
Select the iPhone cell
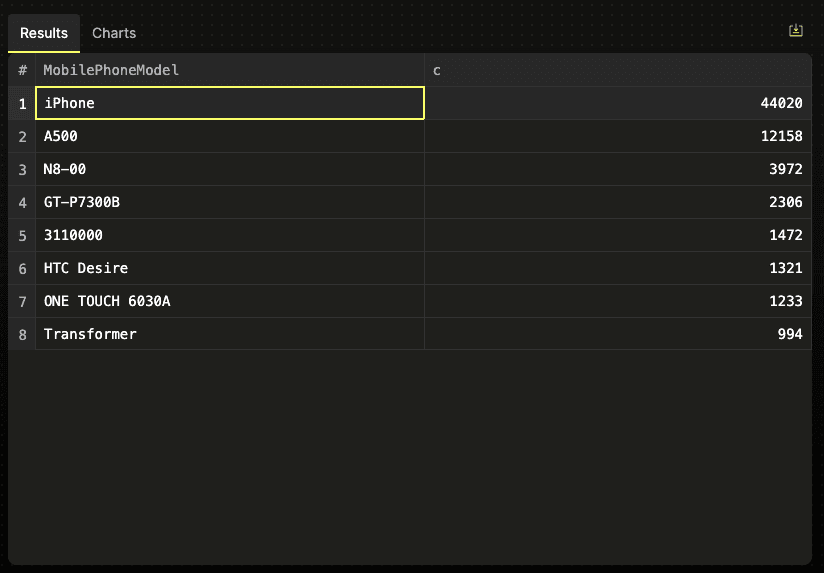click(x=229, y=103)
